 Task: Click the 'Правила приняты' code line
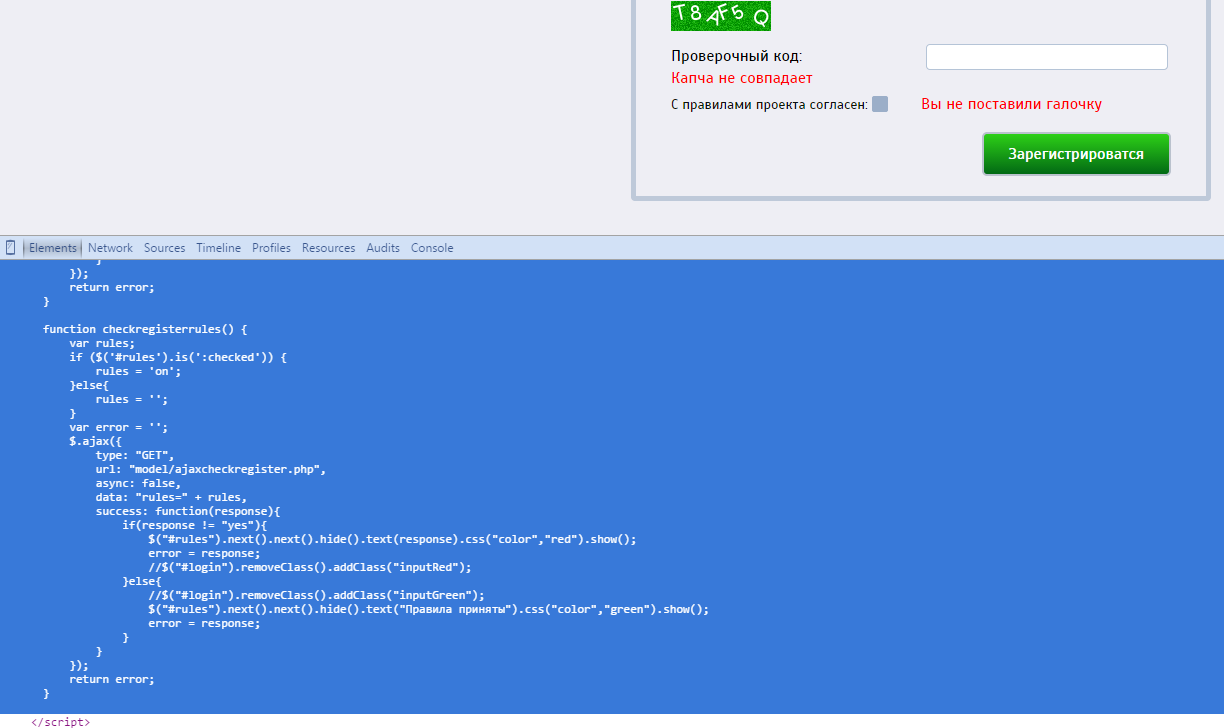(x=428, y=609)
